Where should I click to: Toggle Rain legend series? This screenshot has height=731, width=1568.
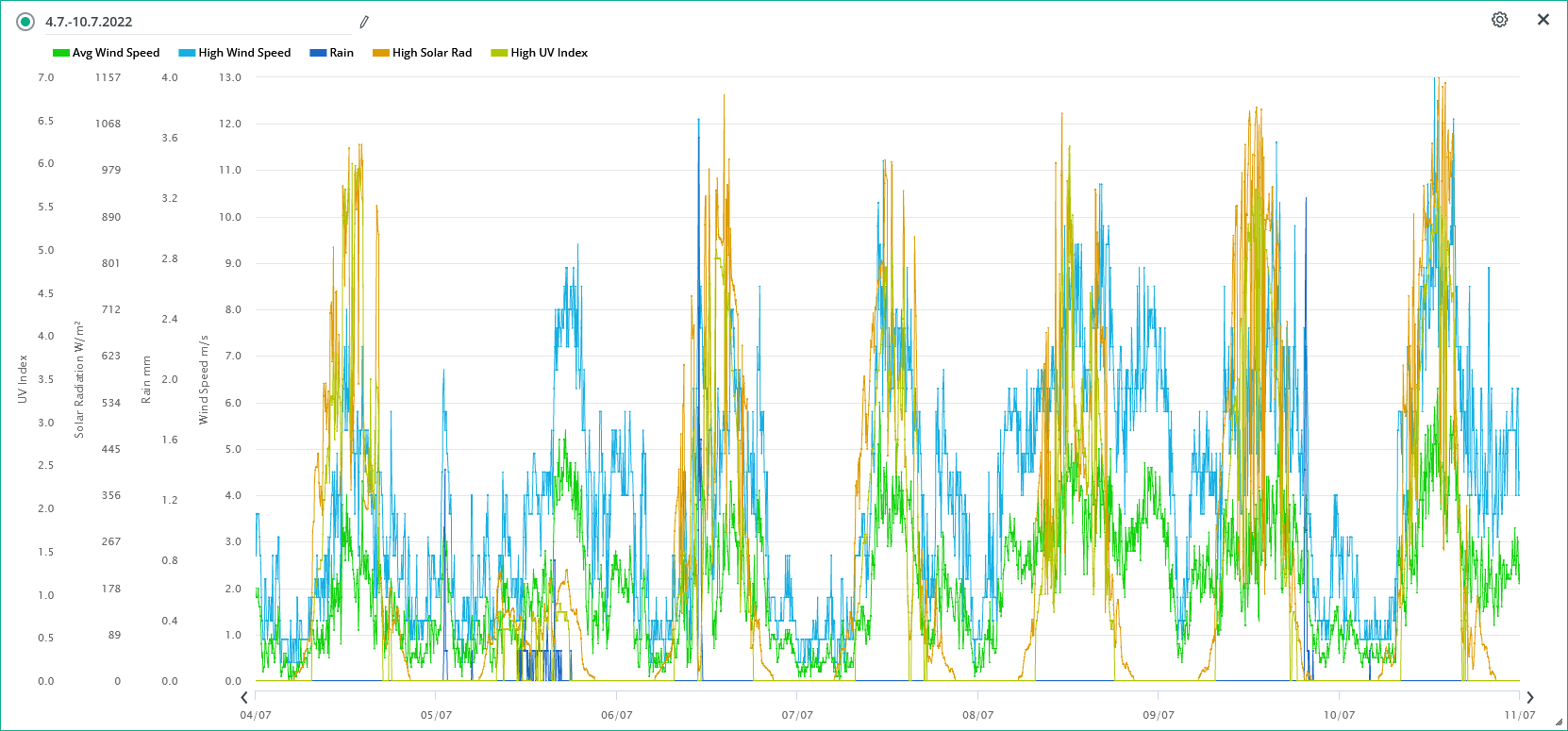tap(332, 53)
